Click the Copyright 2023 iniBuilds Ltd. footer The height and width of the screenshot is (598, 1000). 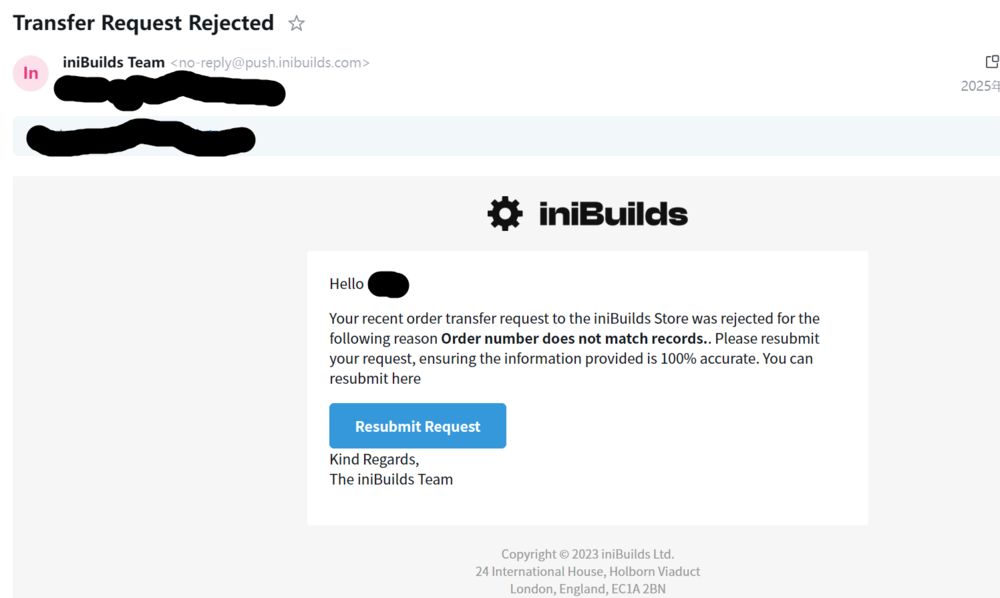[587, 554]
